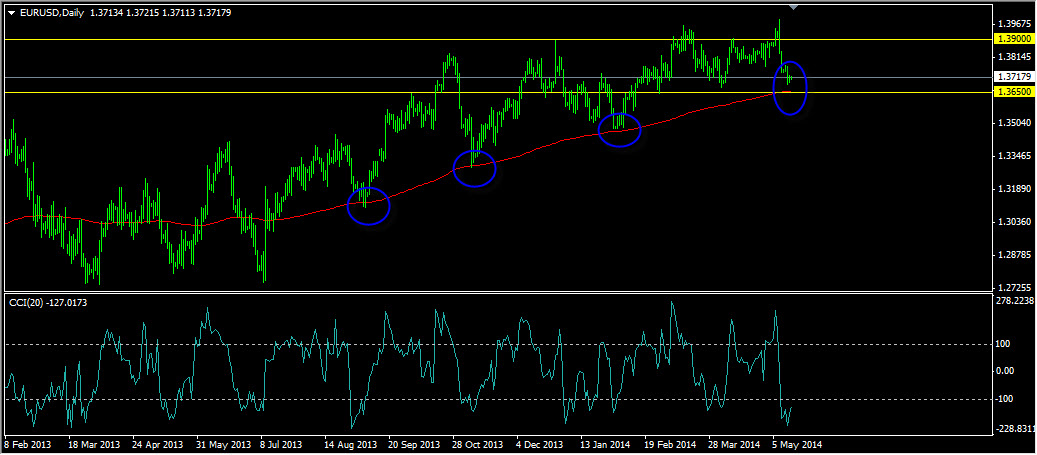
Task: Click the 8 Jul 2013 date label
Action: pos(281,444)
